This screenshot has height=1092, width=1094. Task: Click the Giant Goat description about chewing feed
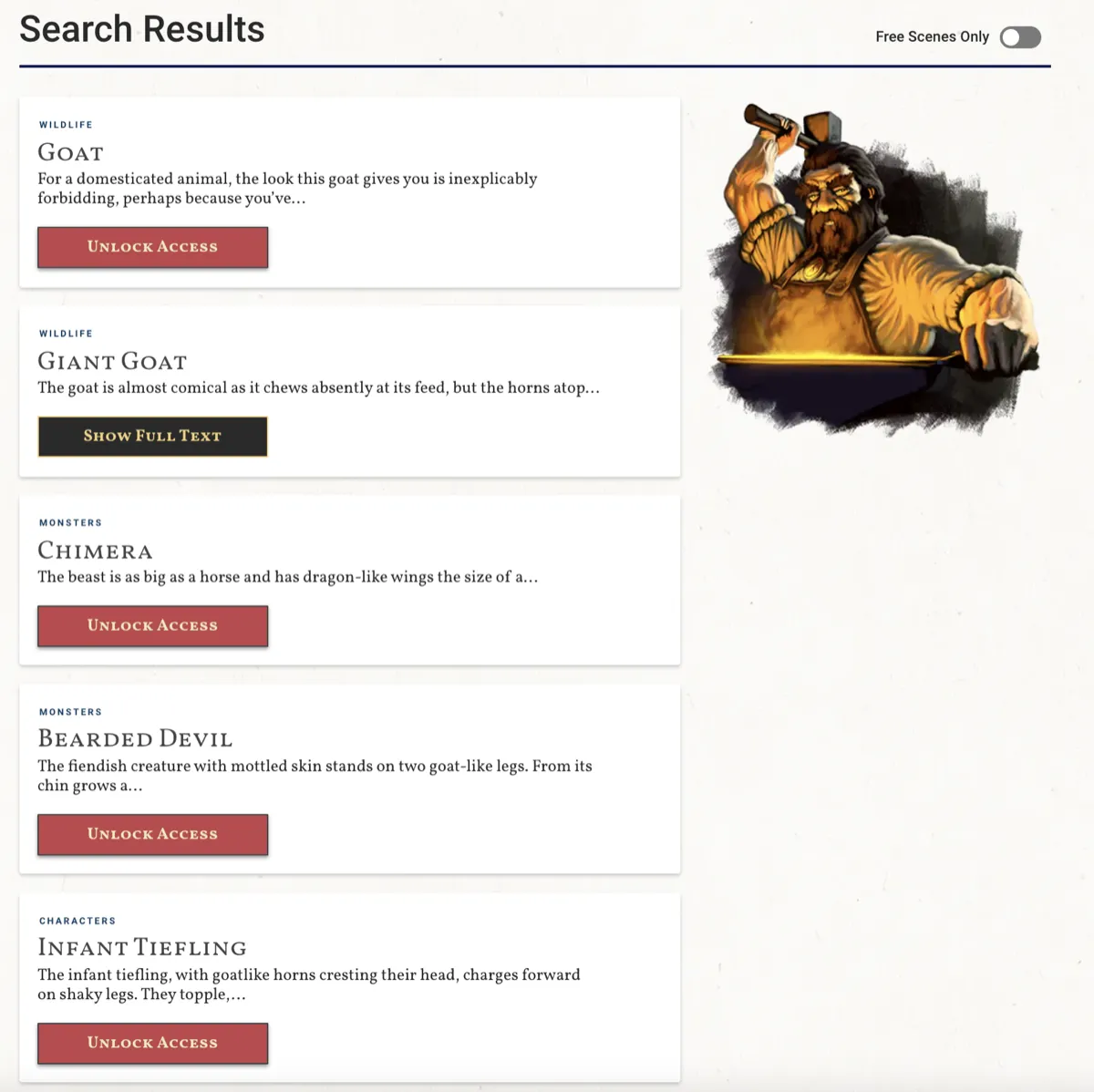click(x=318, y=388)
